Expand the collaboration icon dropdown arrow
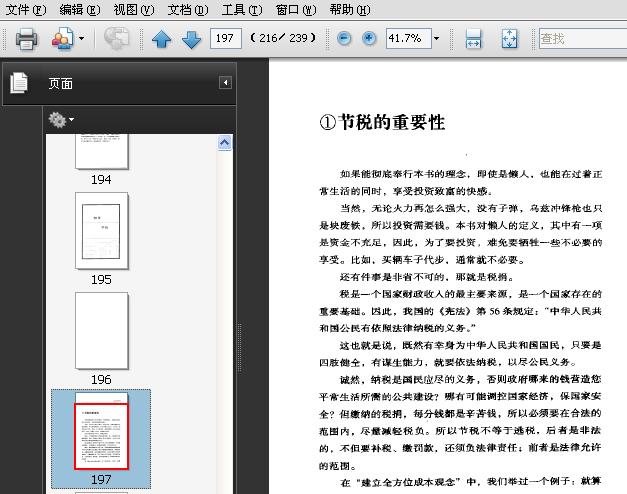The width and height of the screenshot is (627, 494). pyautogui.click(x=81, y=38)
